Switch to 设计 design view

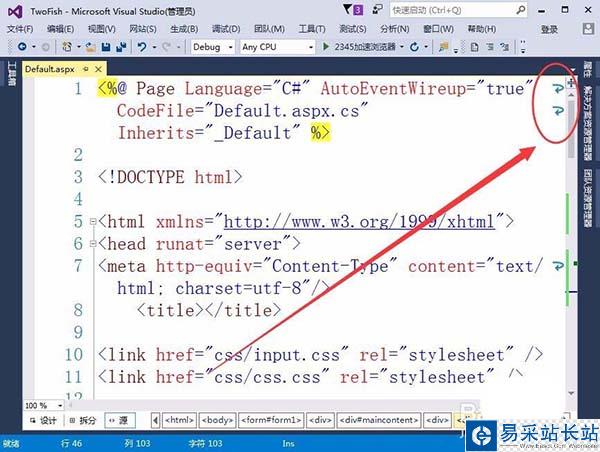pos(43,420)
